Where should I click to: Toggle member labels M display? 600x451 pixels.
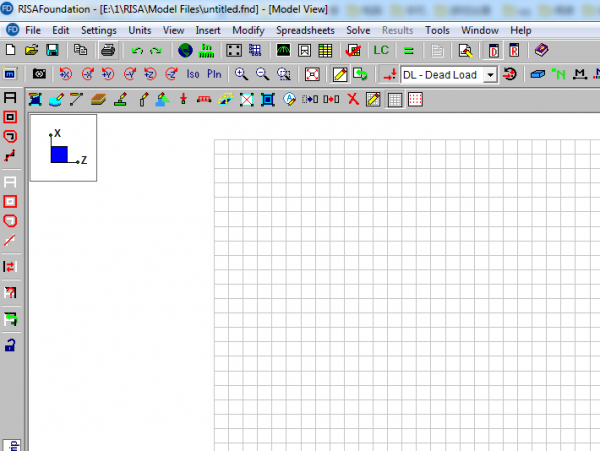tap(580, 74)
